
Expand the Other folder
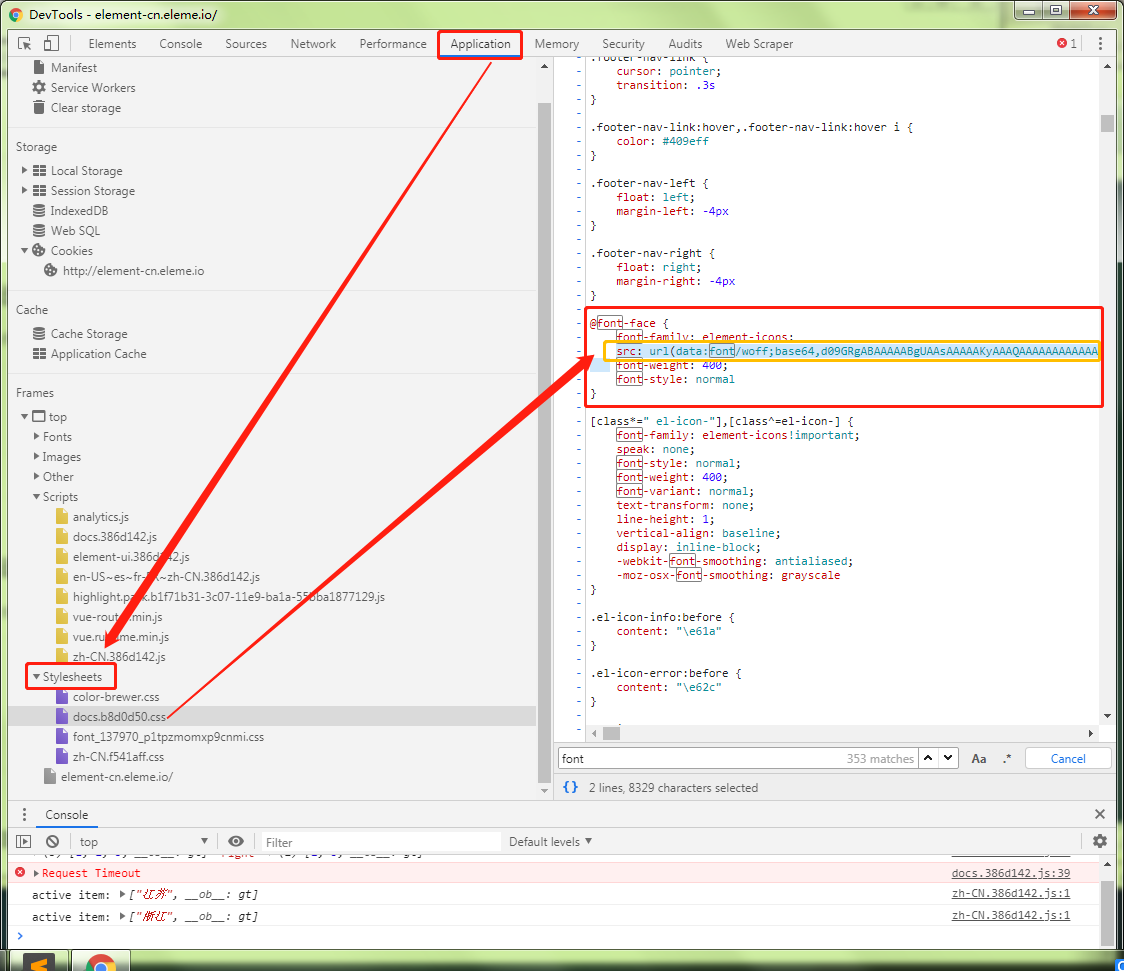pyautogui.click(x=37, y=477)
